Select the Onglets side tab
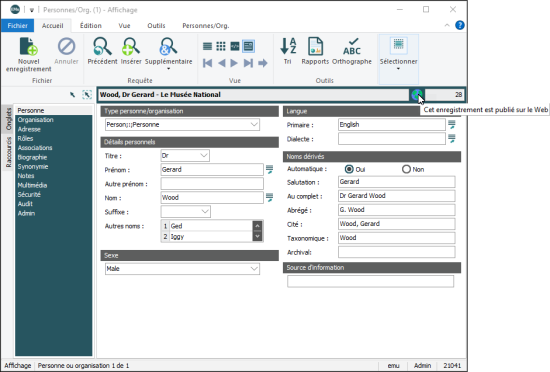Viewport: 550px width, 372px height. (8, 119)
